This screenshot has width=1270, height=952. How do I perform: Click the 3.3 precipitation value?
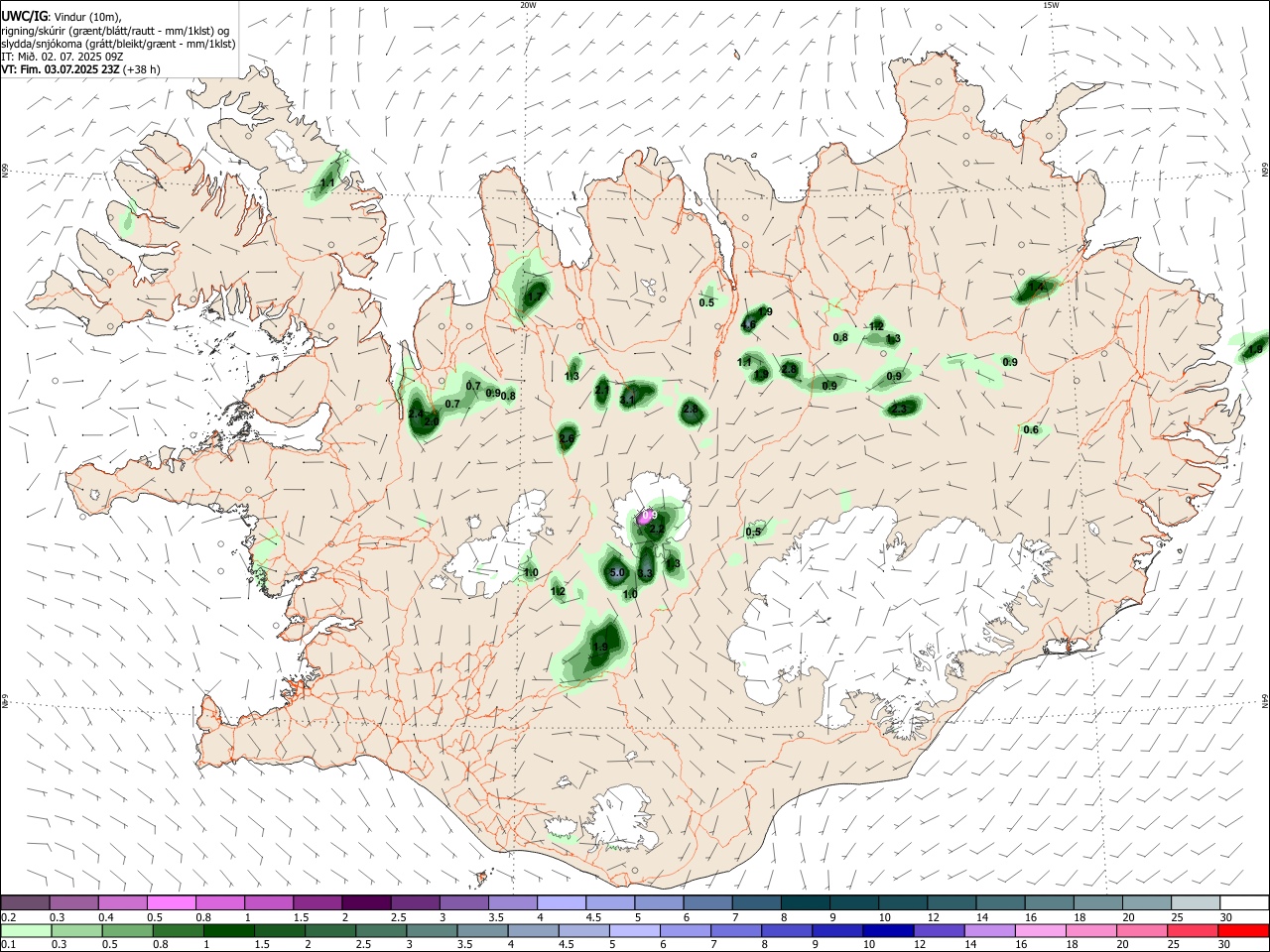[645, 573]
